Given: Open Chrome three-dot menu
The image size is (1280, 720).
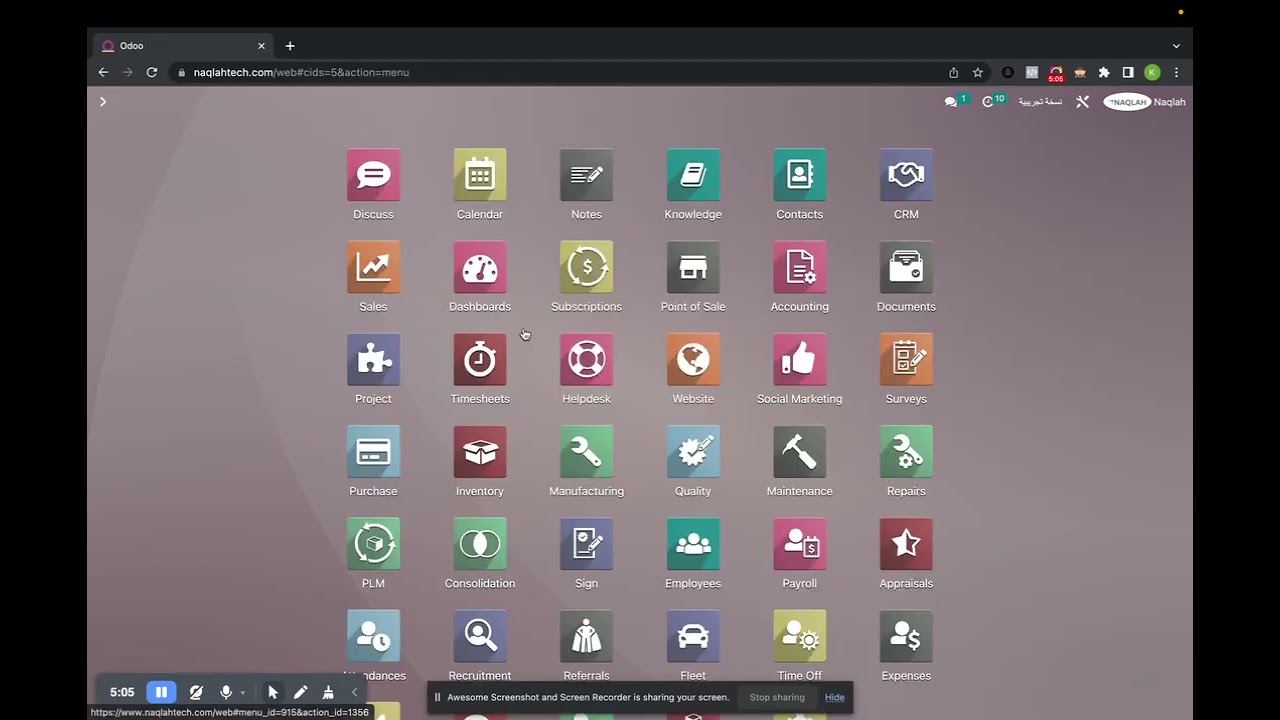Looking at the screenshot, I should coord(1176,72).
